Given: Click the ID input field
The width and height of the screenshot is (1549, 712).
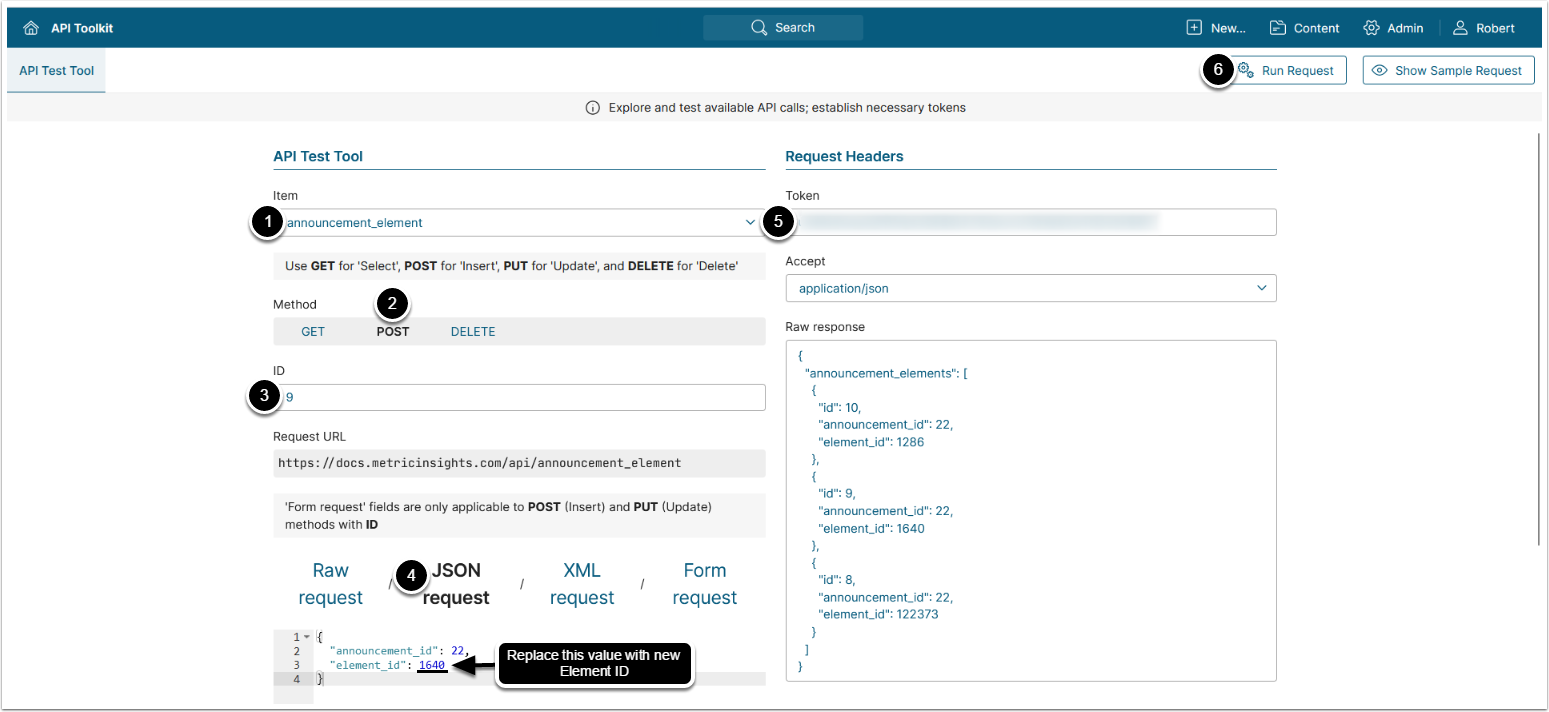Looking at the screenshot, I should tap(519, 397).
